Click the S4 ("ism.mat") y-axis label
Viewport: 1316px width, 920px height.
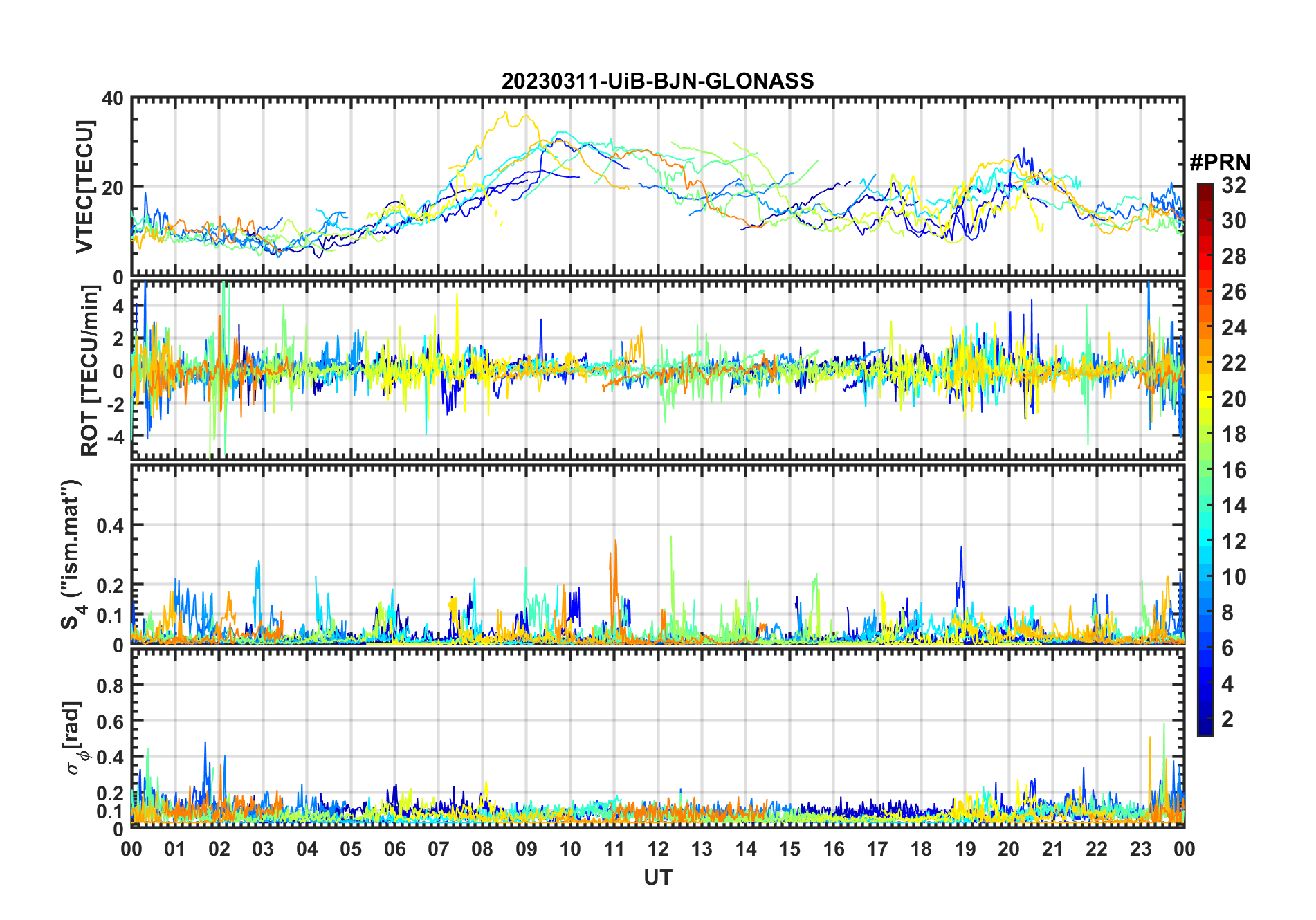tap(72, 555)
